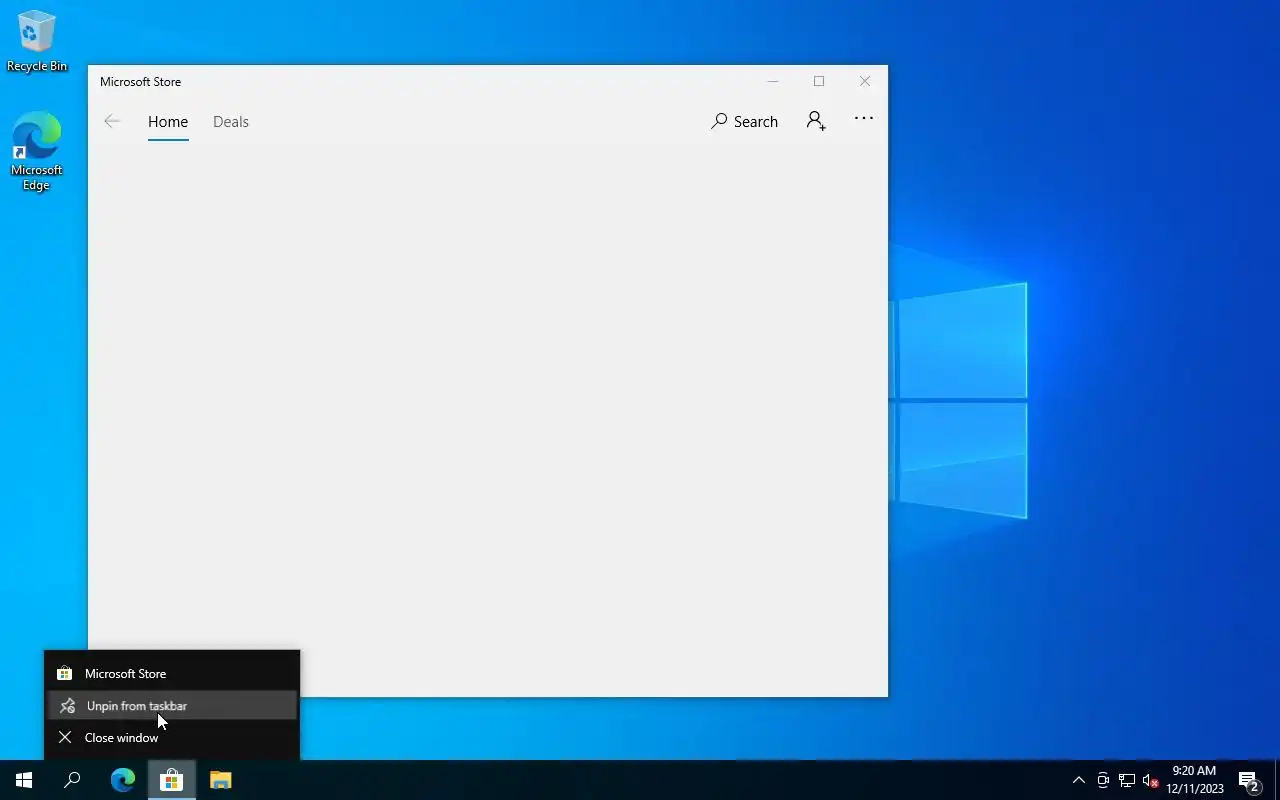Choose Unpin from taskbar
Viewport: 1280px width, 800px height.
pyautogui.click(x=172, y=706)
